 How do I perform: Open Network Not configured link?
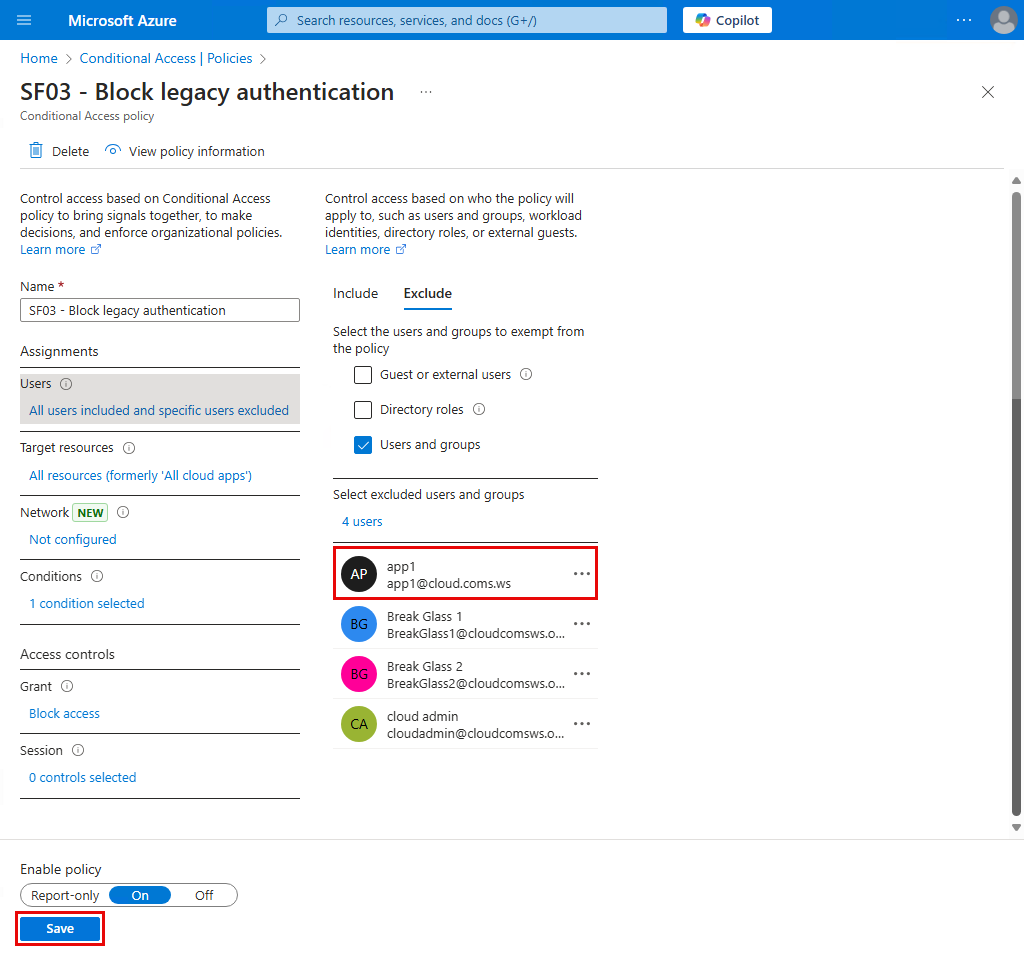(72, 539)
